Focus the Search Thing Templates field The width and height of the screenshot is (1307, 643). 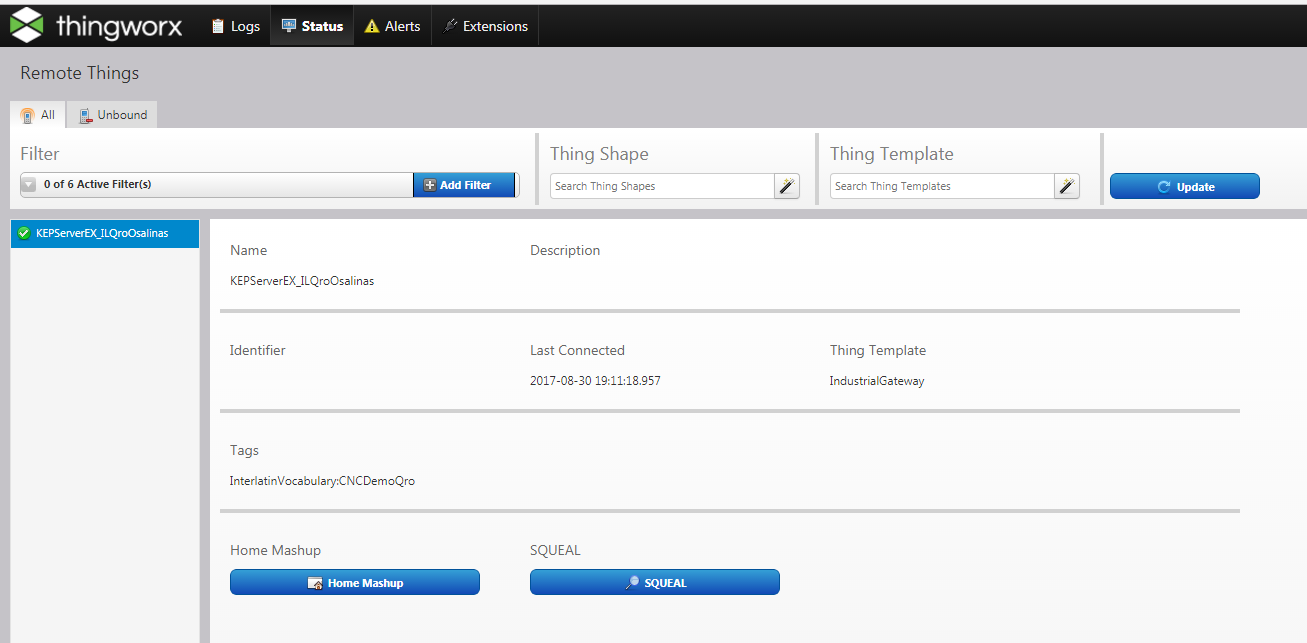tap(942, 186)
